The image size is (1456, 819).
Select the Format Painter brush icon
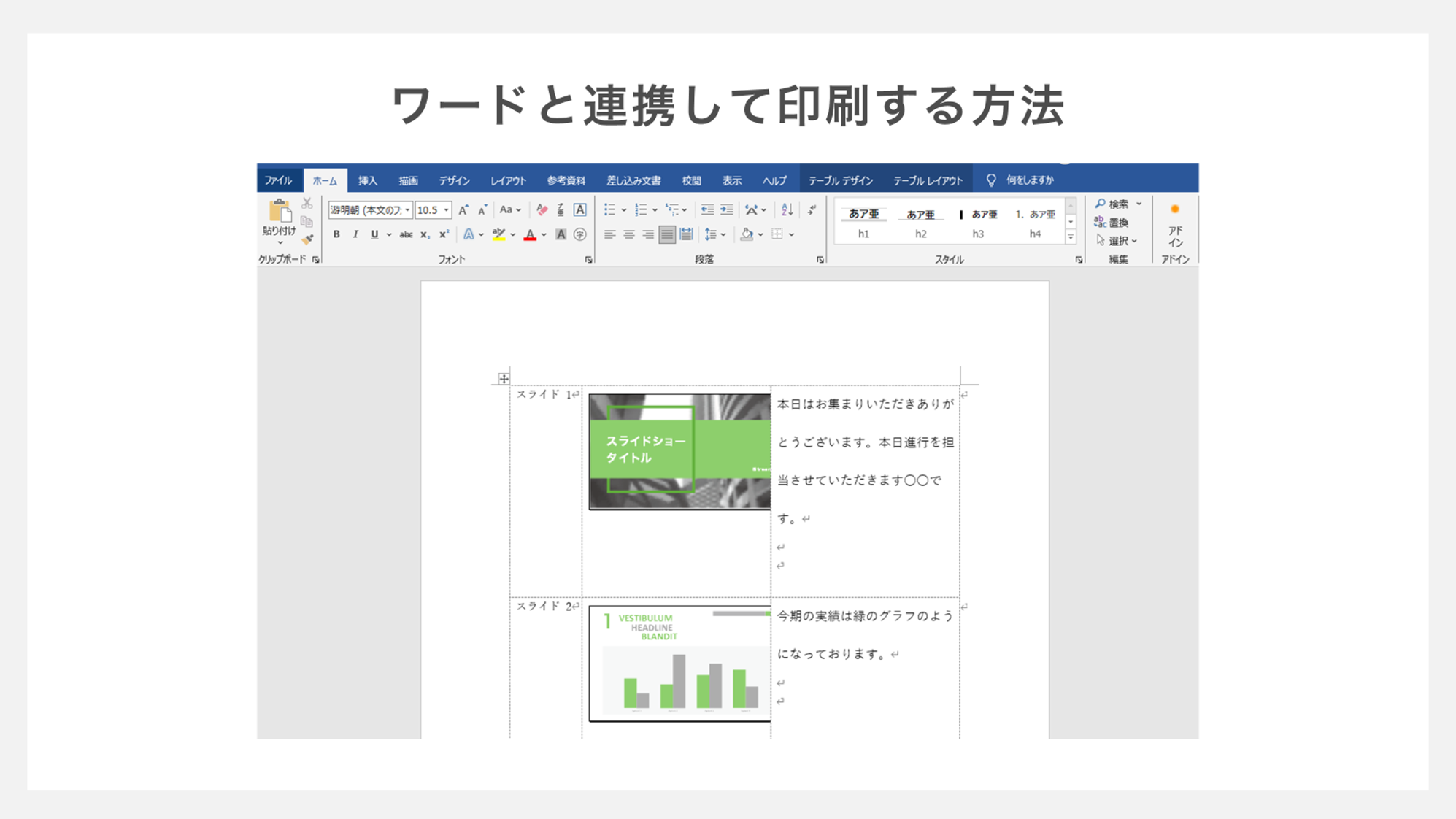point(307,239)
